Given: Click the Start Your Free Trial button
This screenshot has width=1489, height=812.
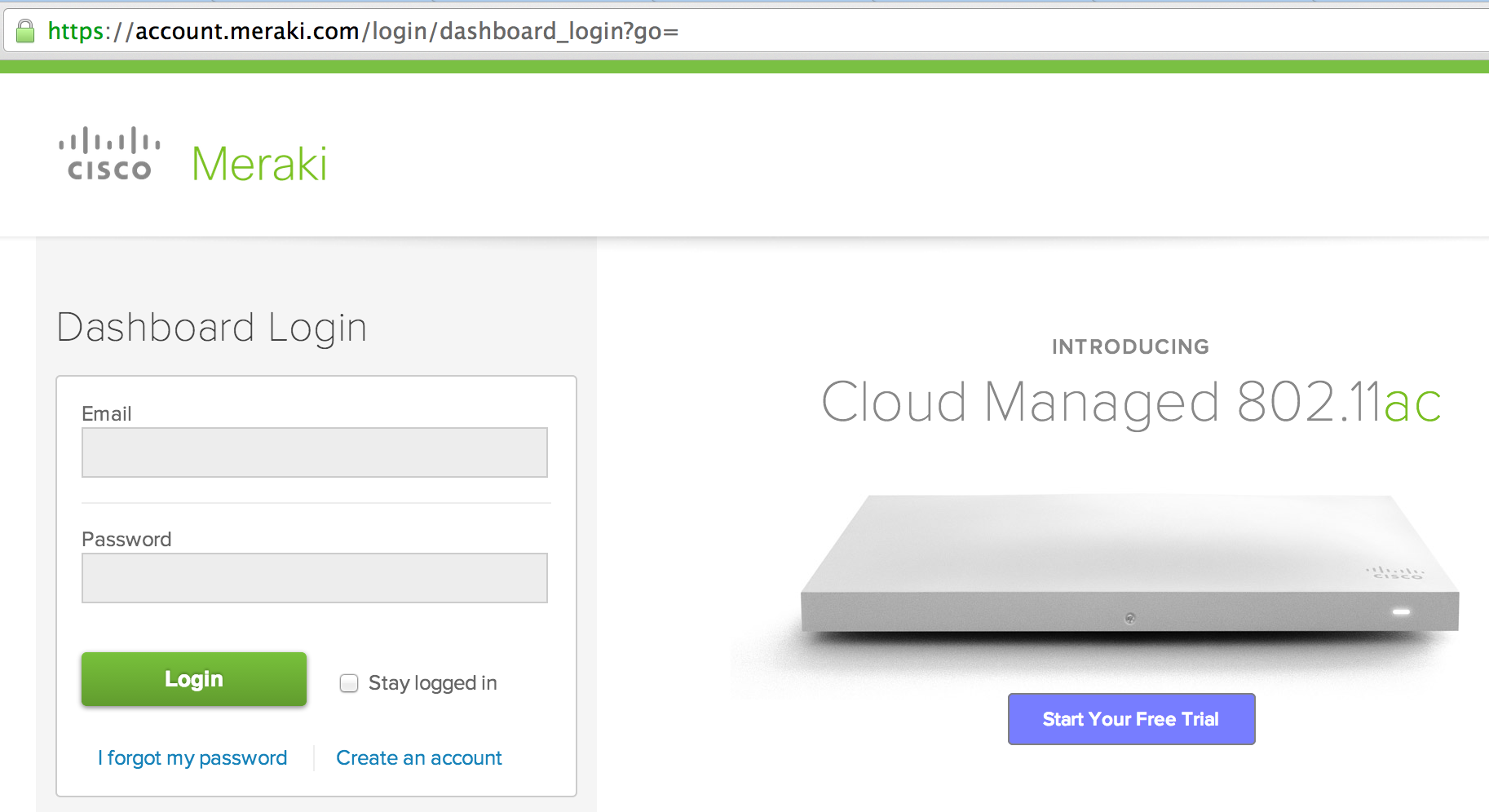Looking at the screenshot, I should tap(1131, 719).
